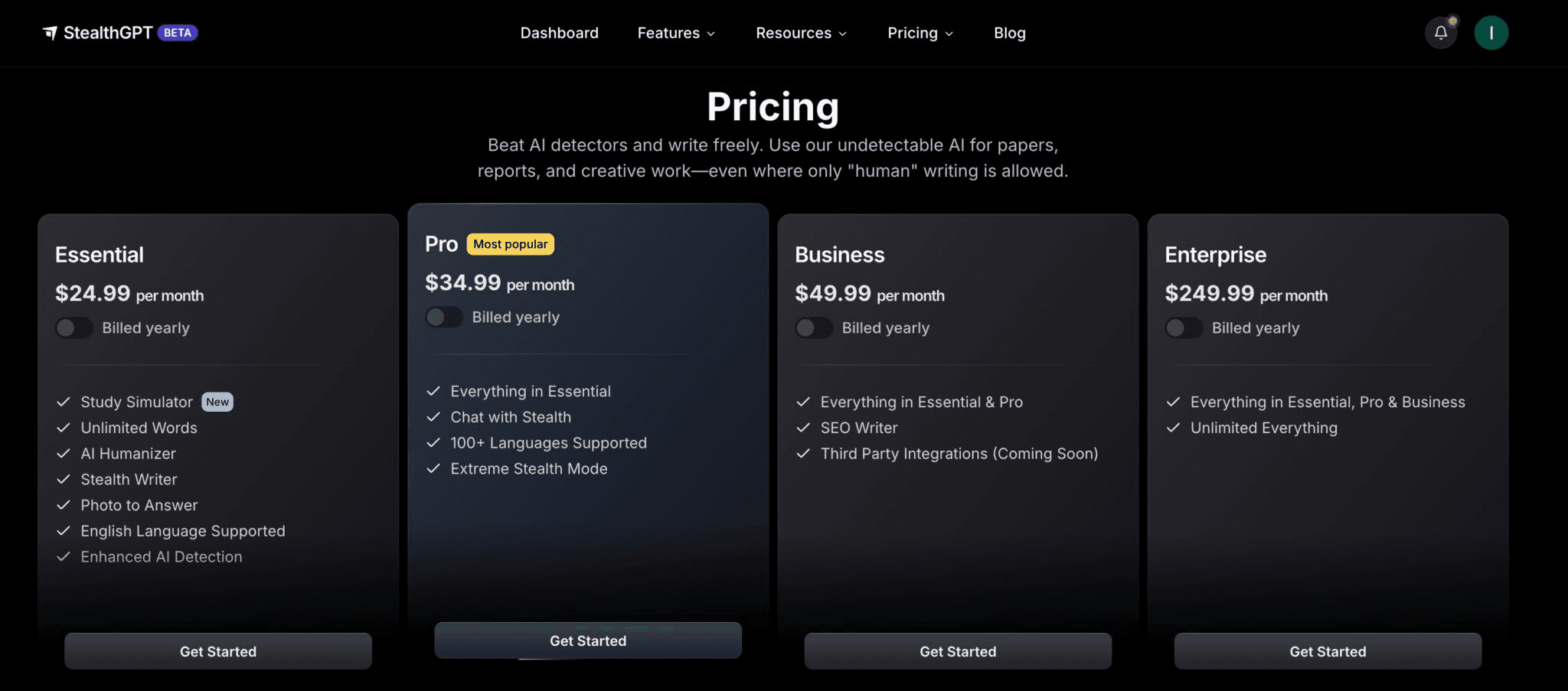Image resolution: width=1568 pixels, height=691 pixels.
Task: Select the Extreme Stealth Mode feature text
Action: pyautogui.click(x=528, y=468)
